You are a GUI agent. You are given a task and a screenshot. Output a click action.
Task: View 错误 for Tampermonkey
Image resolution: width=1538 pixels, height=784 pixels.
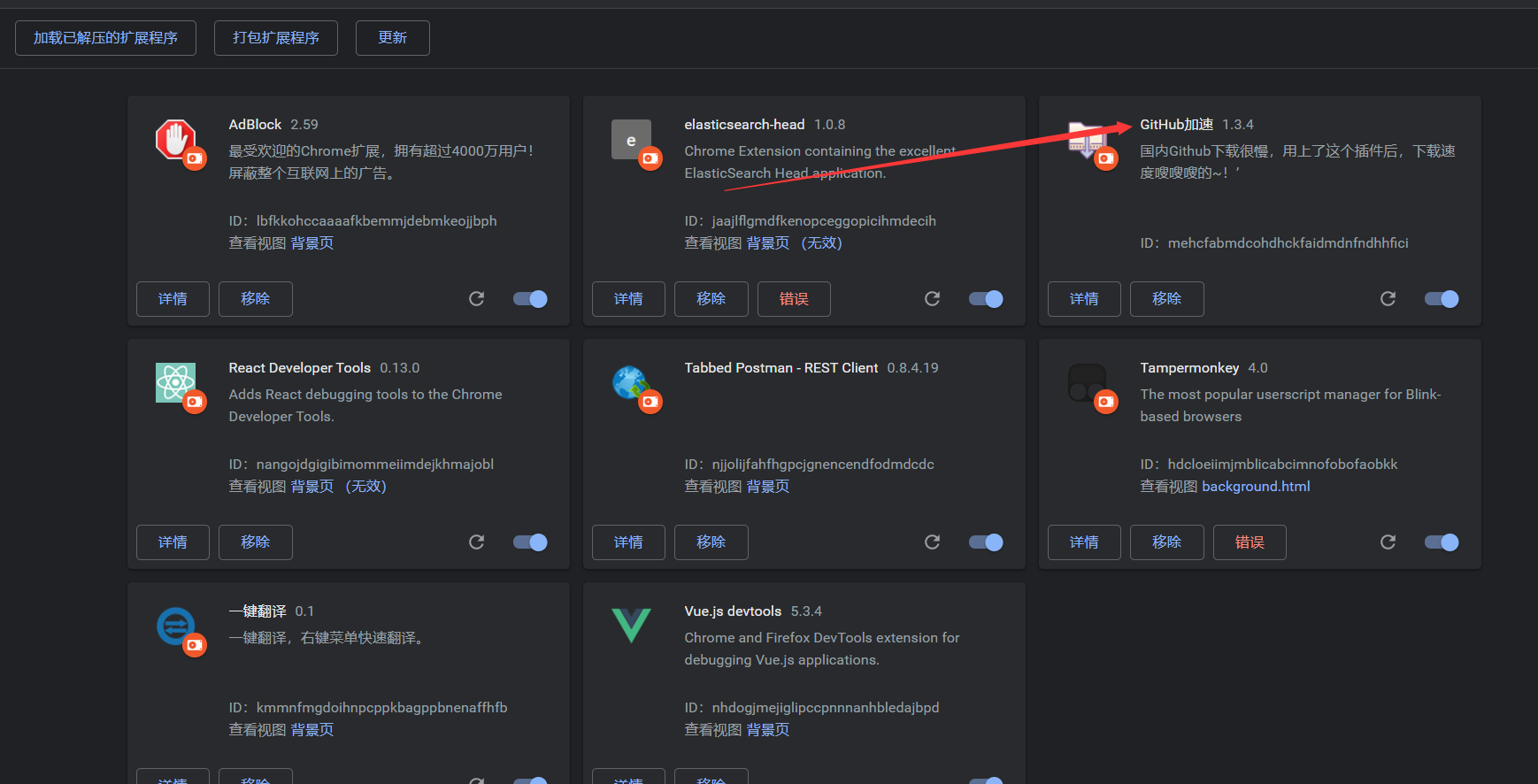pos(1250,542)
